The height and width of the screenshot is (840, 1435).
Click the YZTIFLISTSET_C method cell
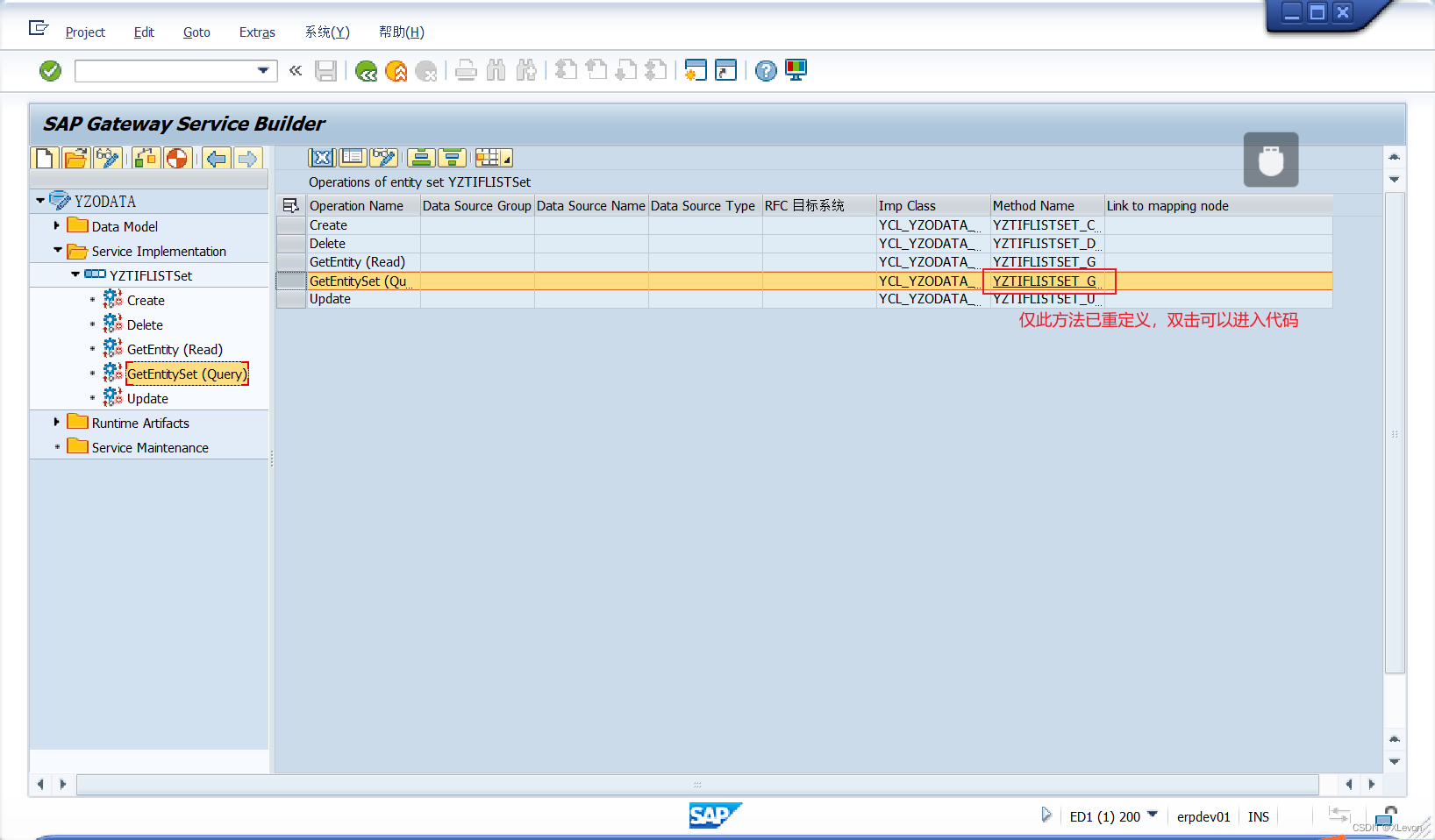click(1047, 225)
